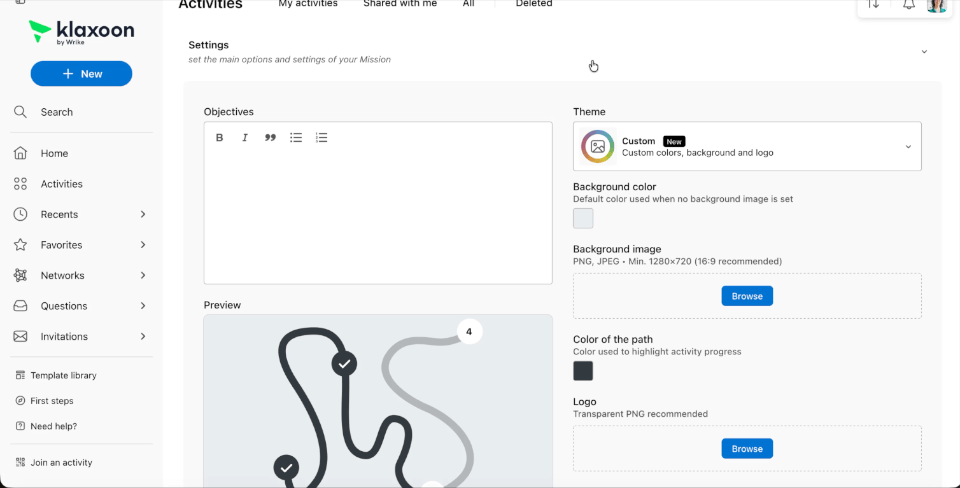
Task: Open the Invitations envelope icon
Action: 20,336
